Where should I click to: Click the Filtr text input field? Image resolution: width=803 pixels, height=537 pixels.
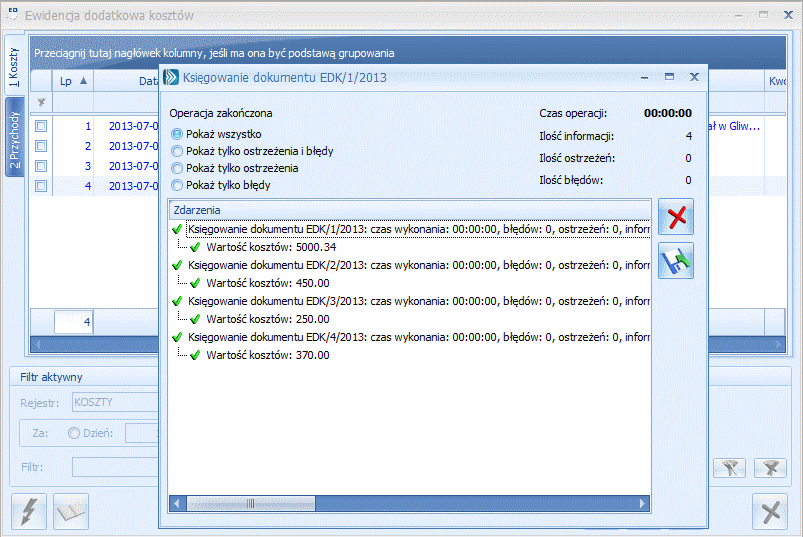116,467
